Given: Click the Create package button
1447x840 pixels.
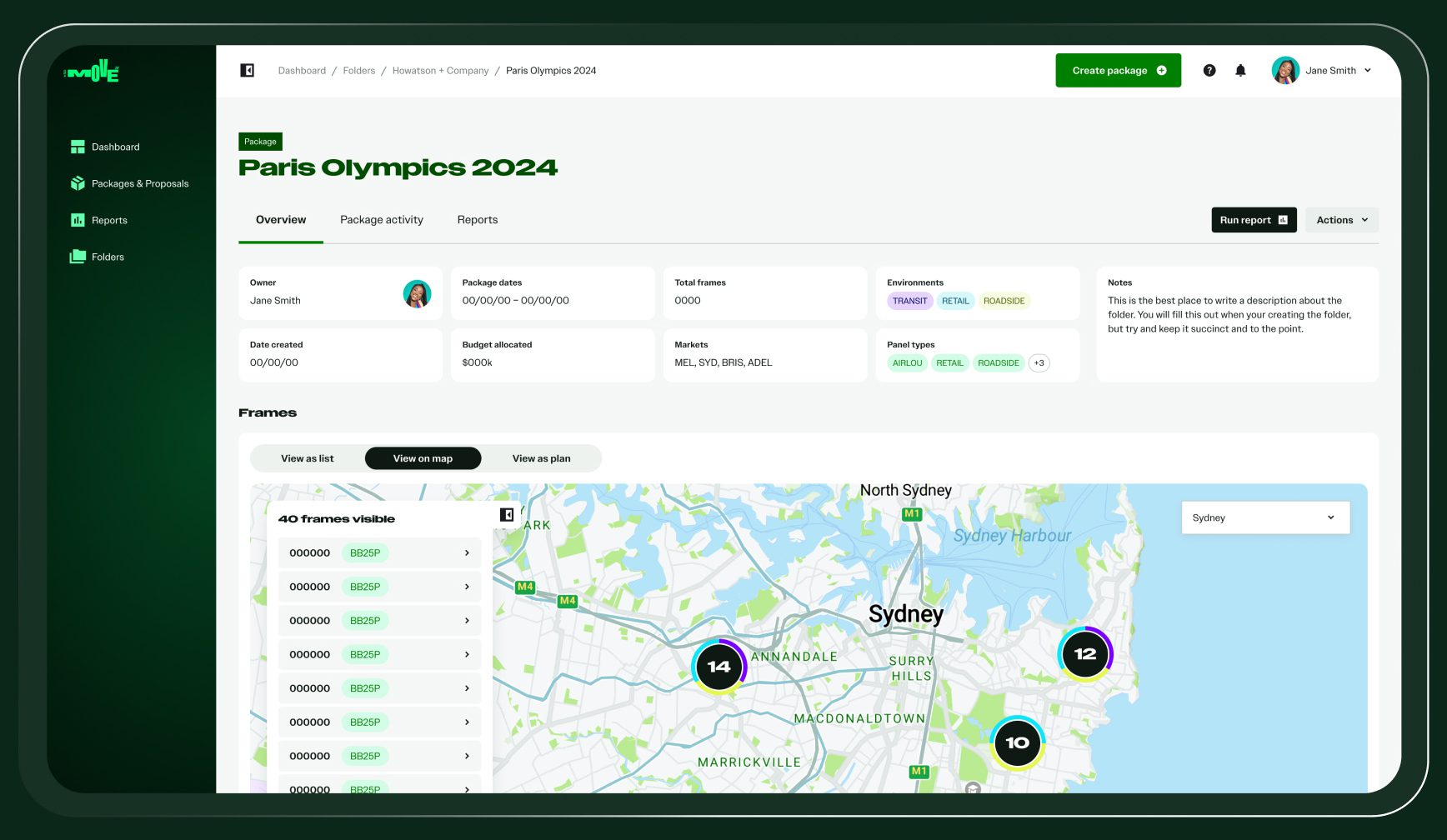Looking at the screenshot, I should (1118, 71).
